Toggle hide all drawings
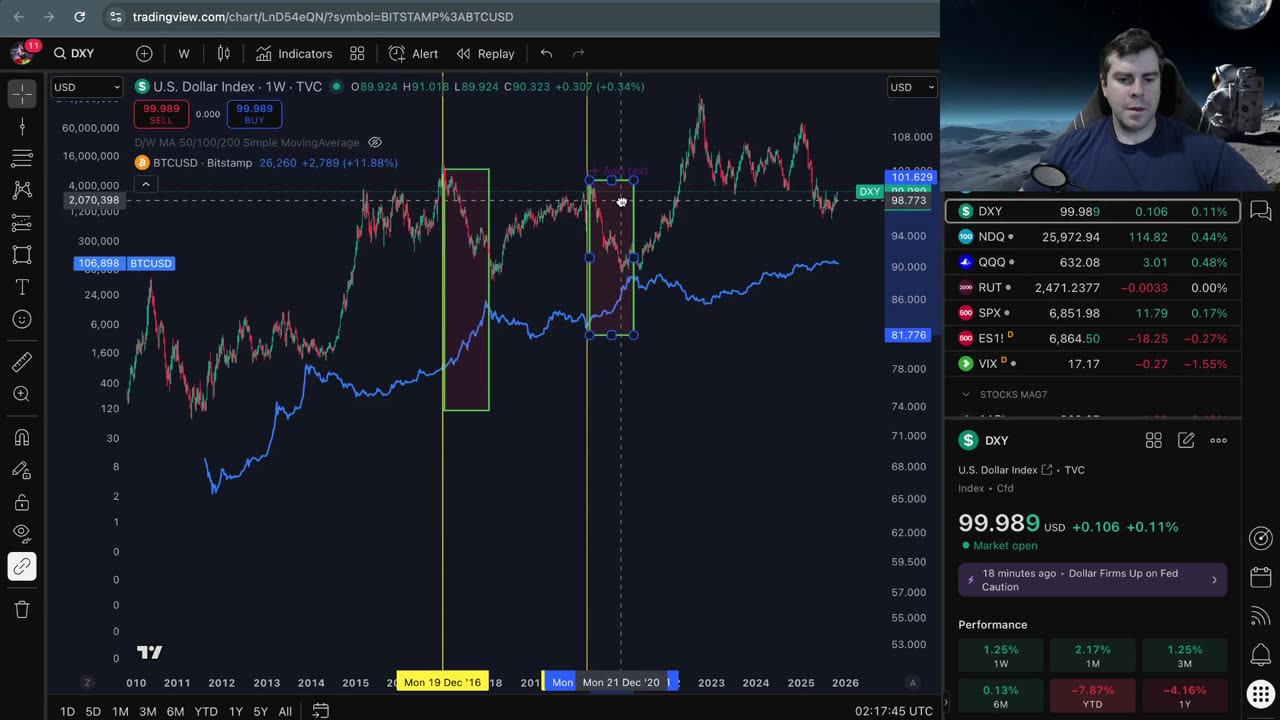This screenshot has width=1280, height=720. [22, 534]
